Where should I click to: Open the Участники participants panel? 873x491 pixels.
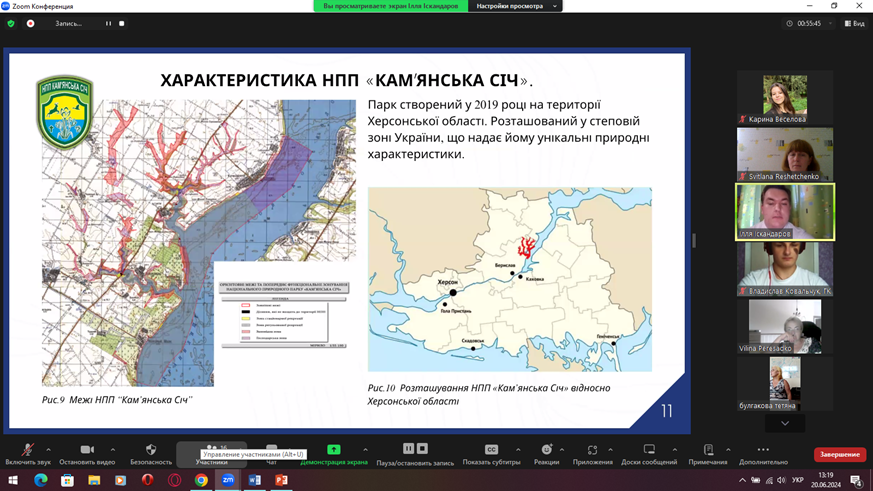(212, 449)
